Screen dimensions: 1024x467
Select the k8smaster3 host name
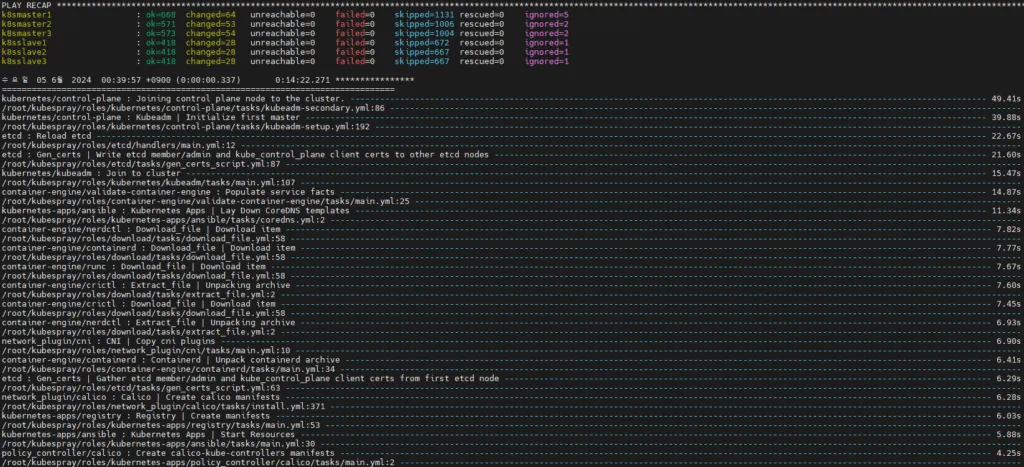click(x=27, y=33)
